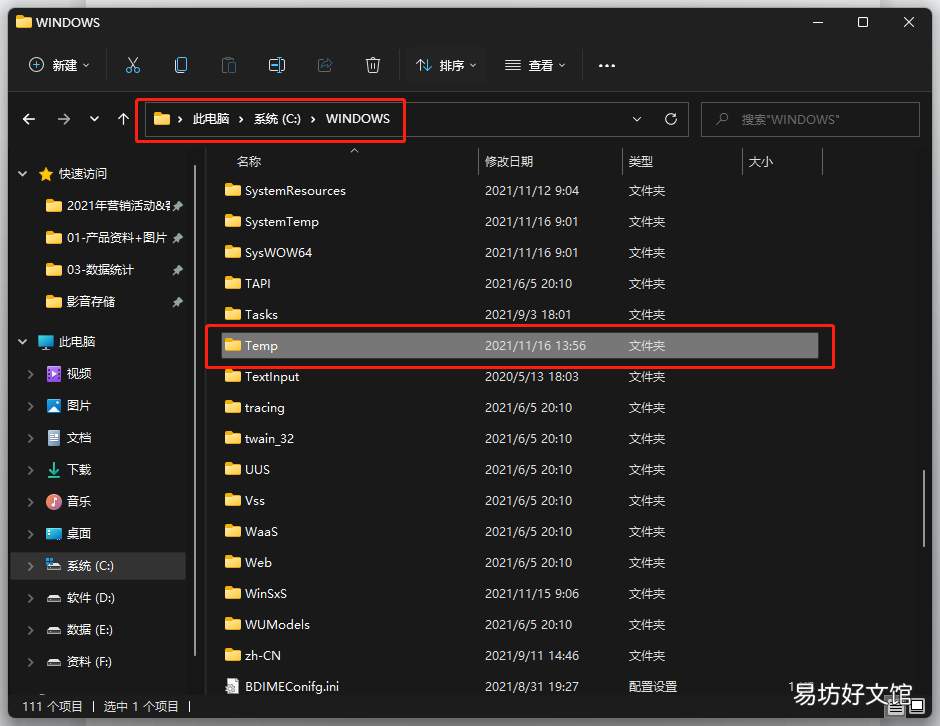Go back with the left arrow
The width and height of the screenshot is (940, 726).
(29, 119)
